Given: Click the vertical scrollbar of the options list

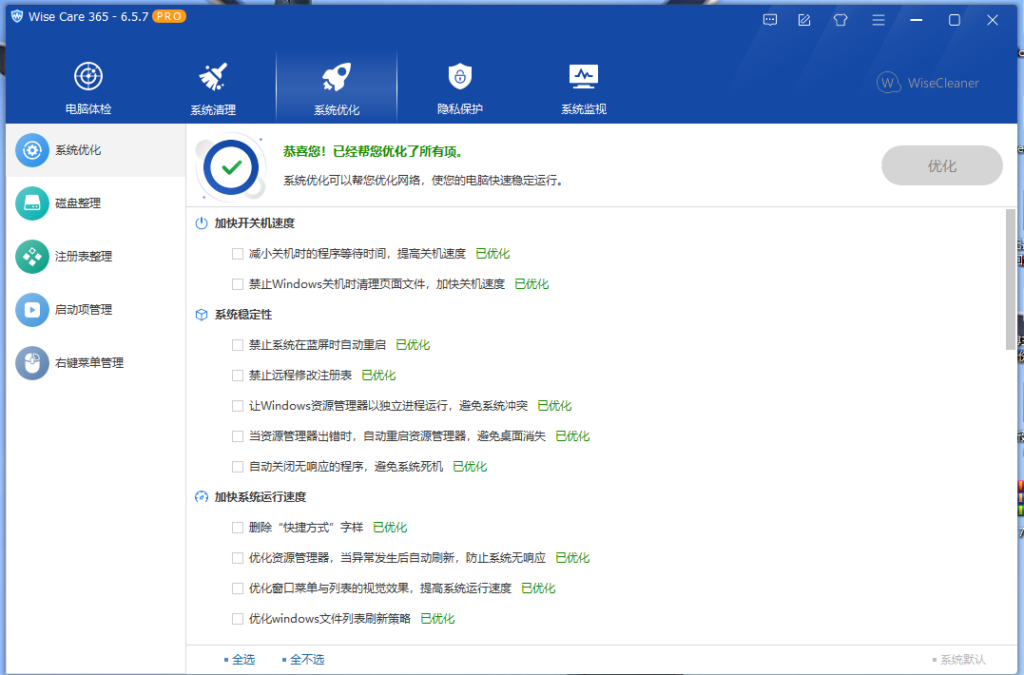Looking at the screenshot, I should 1011,279.
